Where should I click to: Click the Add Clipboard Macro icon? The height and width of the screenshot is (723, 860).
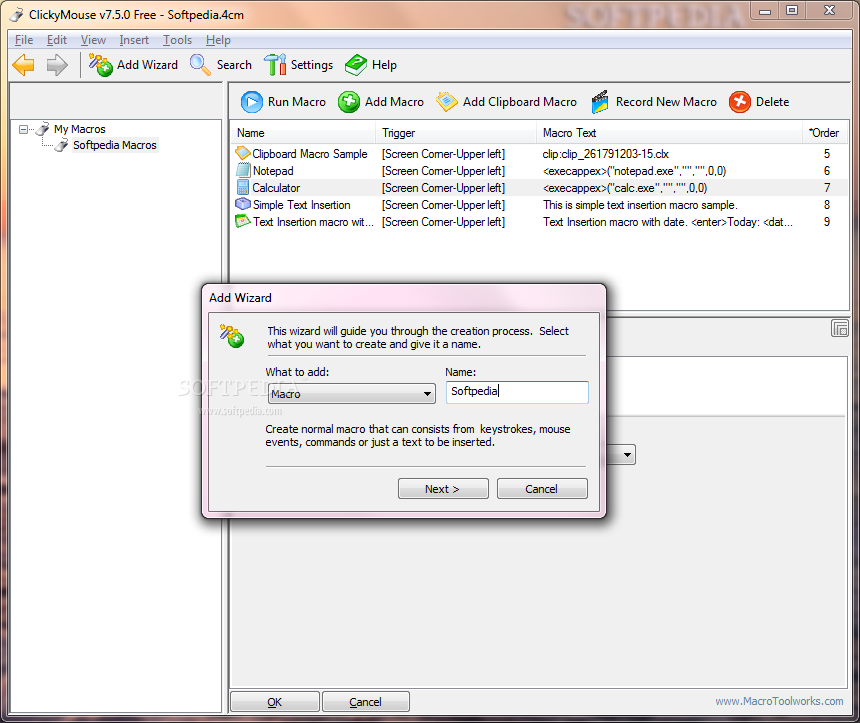(x=446, y=102)
